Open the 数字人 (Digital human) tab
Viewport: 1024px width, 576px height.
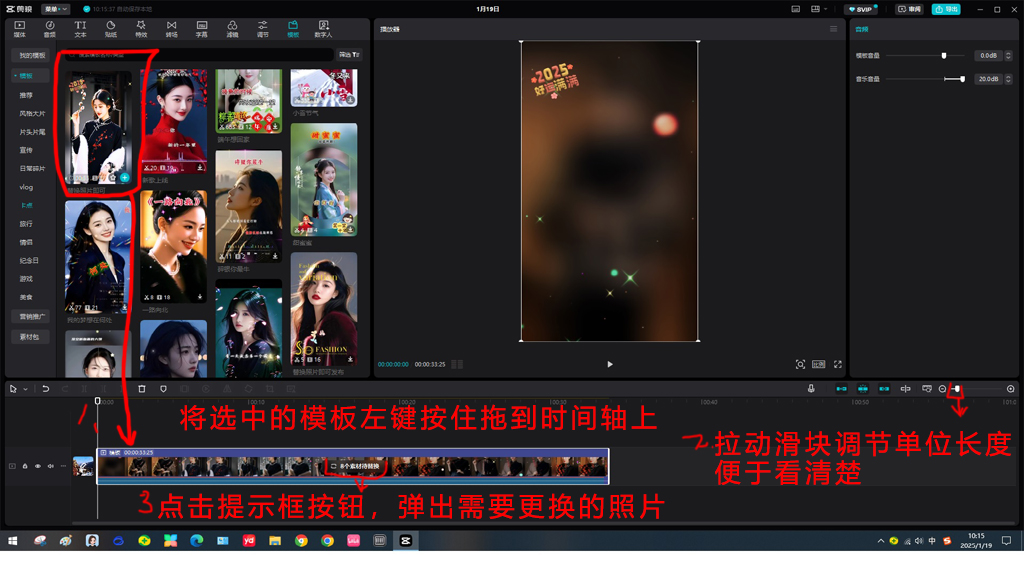(323, 29)
